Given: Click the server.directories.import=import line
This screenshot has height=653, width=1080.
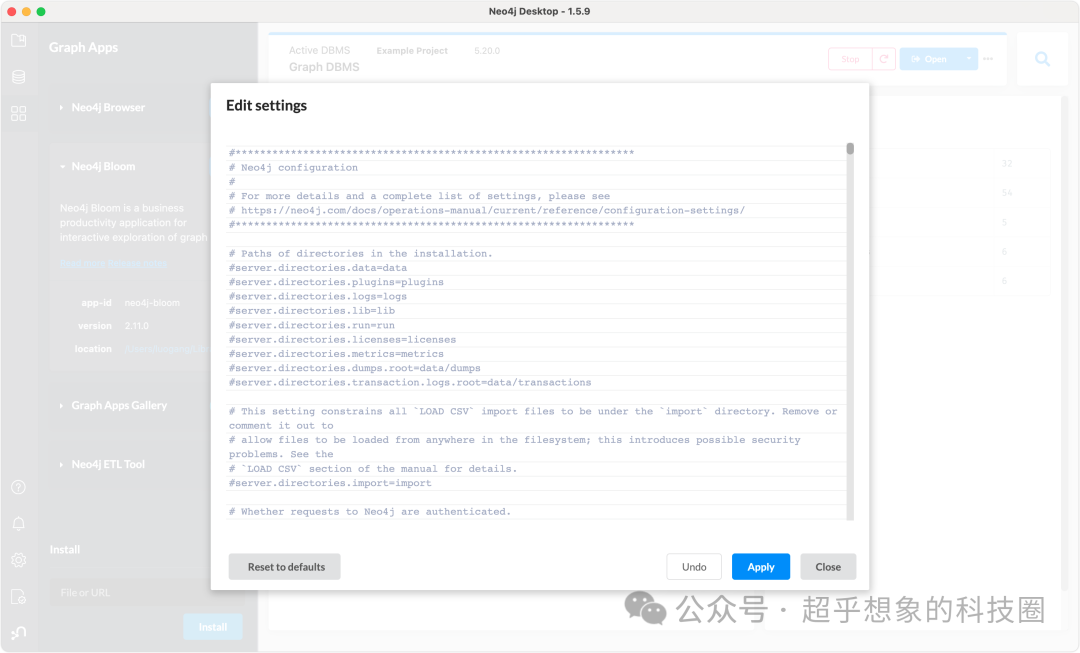Looking at the screenshot, I should tap(331, 484).
